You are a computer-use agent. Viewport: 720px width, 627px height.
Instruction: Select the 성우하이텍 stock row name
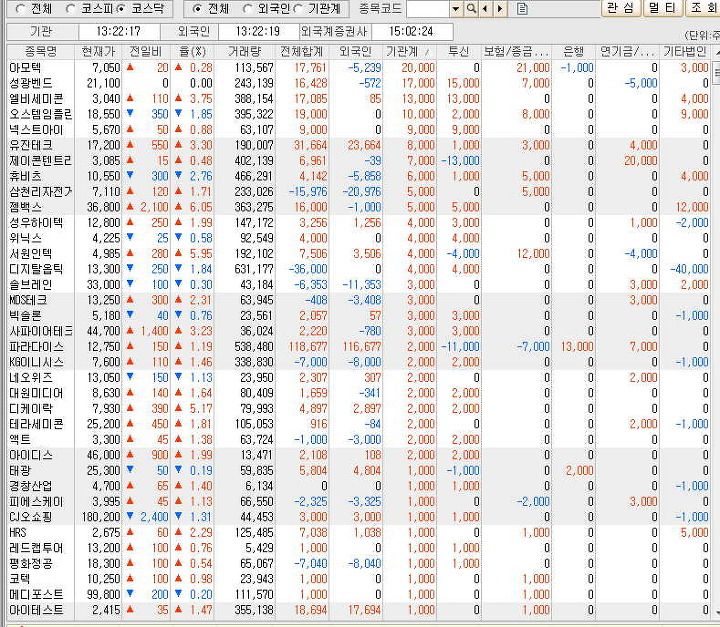pos(36,223)
